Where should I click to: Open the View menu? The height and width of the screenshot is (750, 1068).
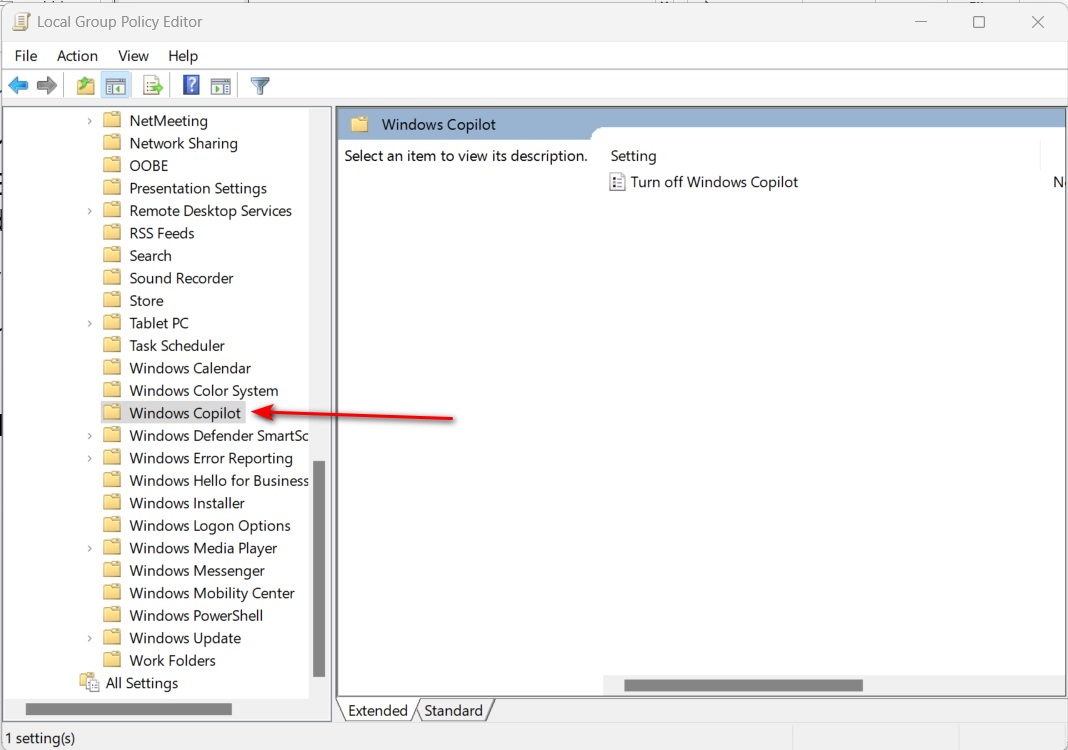tap(133, 56)
